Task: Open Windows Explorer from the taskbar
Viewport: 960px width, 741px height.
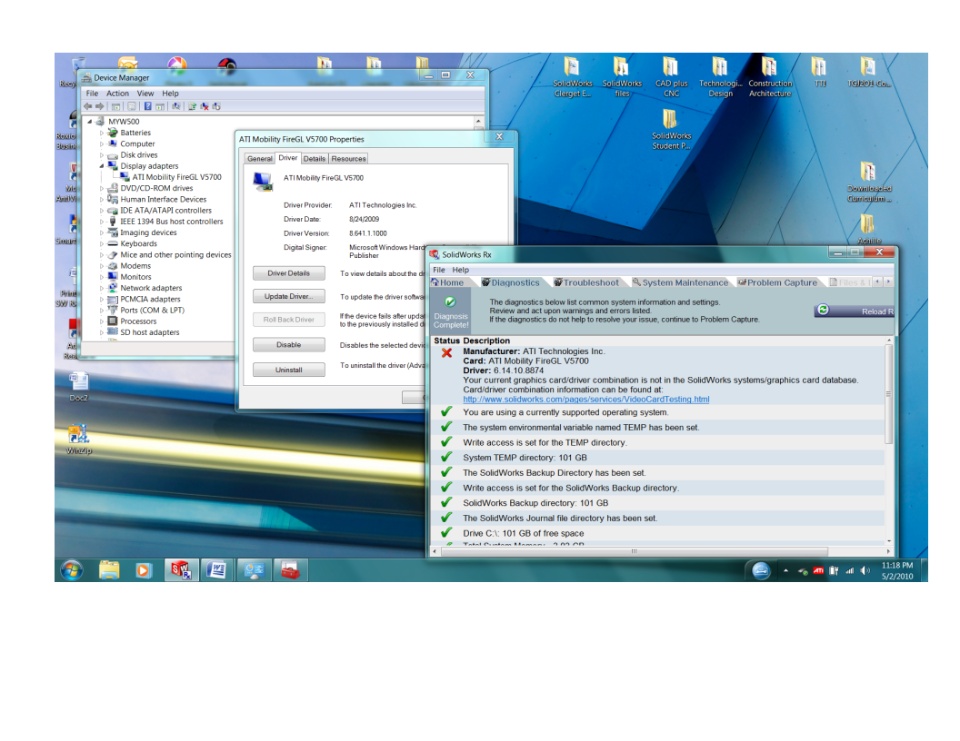Action: coord(109,570)
